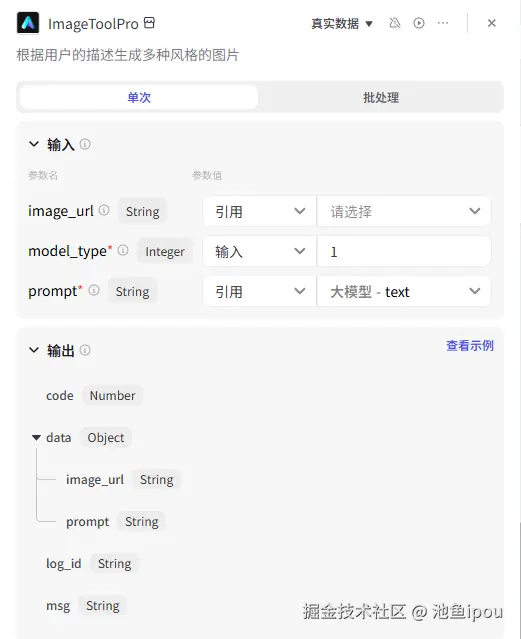521x639 pixels.
Task: Click the model_type value field showing 1
Action: point(404,251)
